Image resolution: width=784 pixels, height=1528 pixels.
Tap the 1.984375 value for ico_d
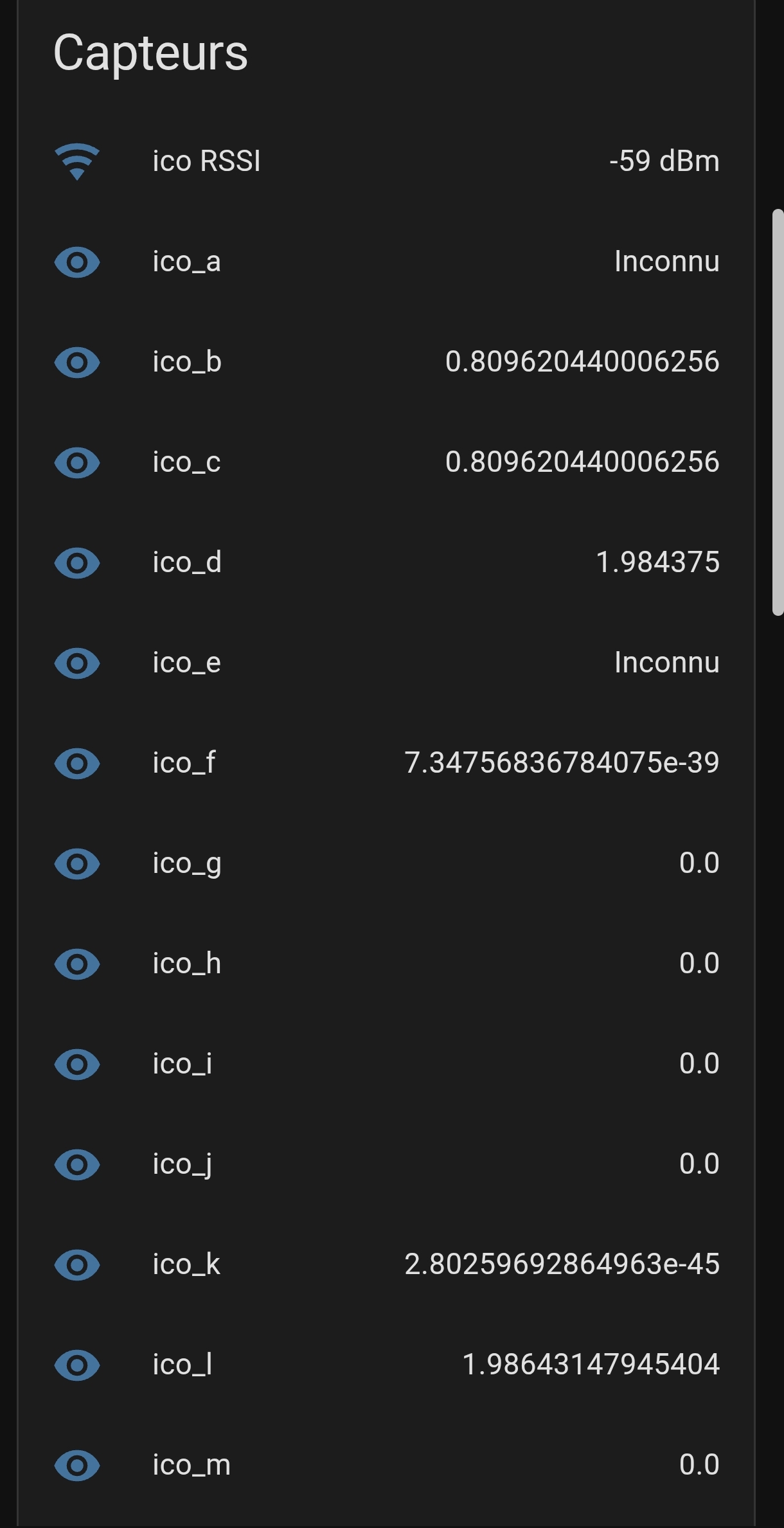click(657, 562)
